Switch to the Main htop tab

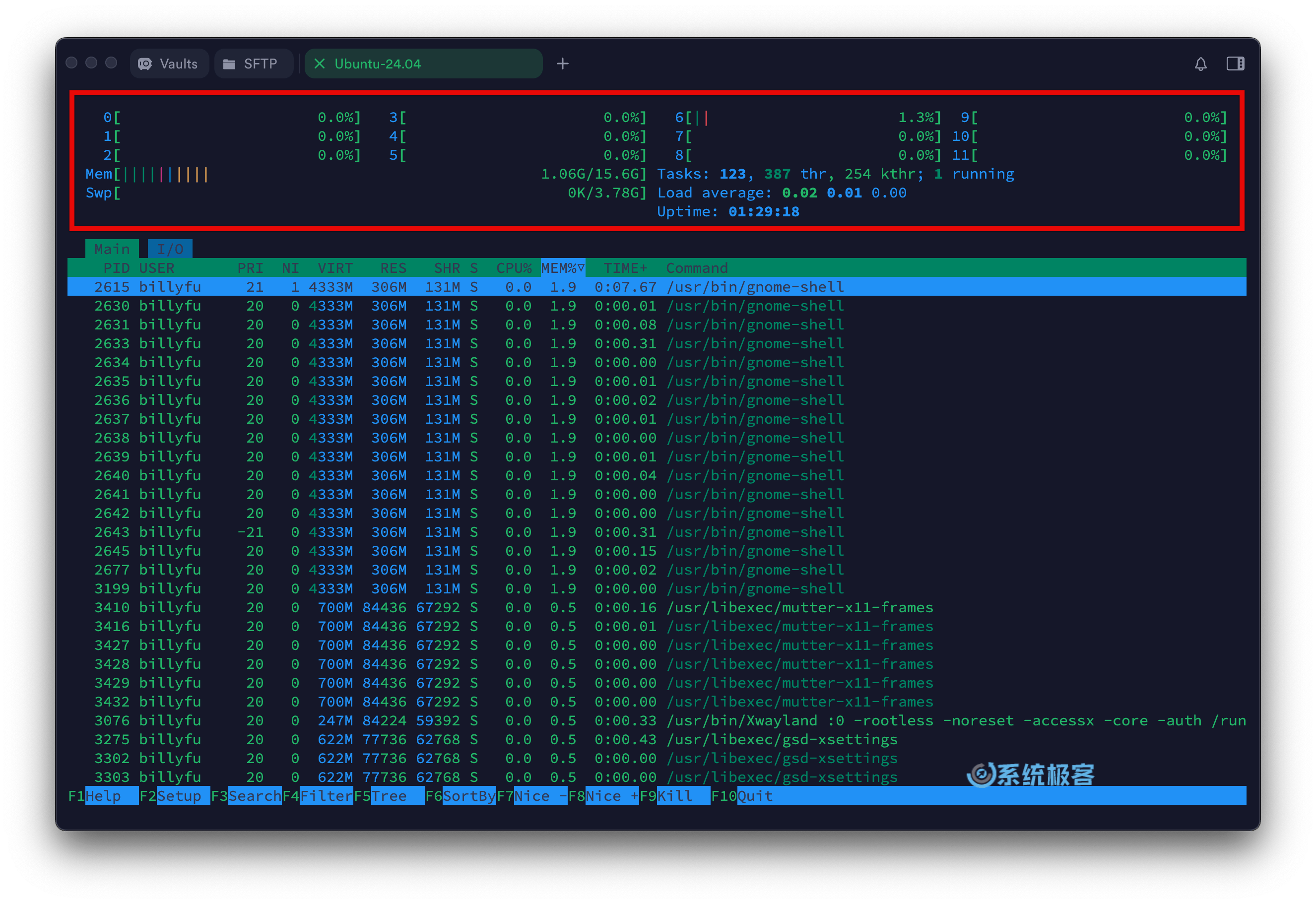click(x=112, y=249)
